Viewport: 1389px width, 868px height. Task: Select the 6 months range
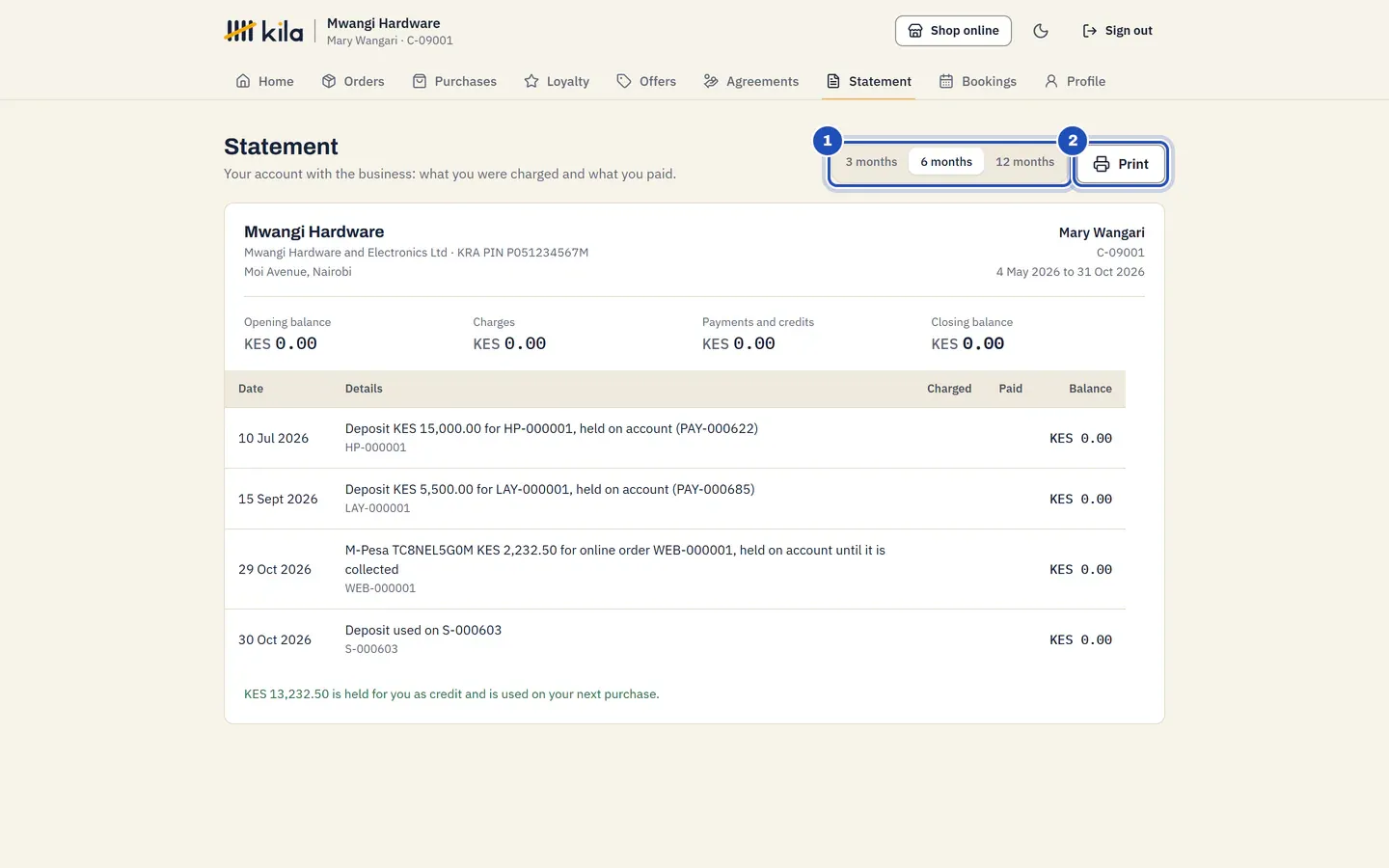click(946, 162)
